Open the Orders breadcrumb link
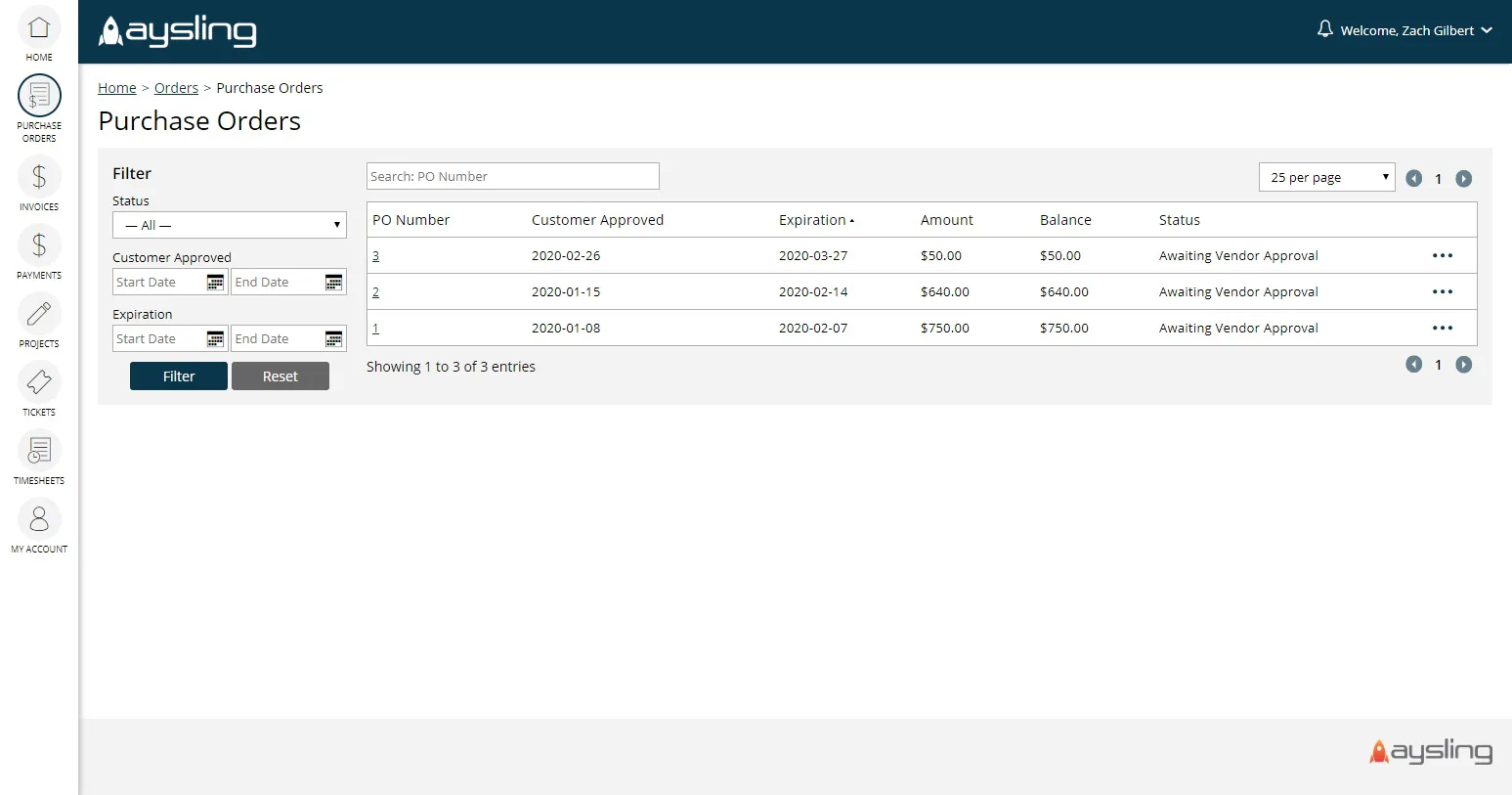1512x795 pixels. point(176,87)
